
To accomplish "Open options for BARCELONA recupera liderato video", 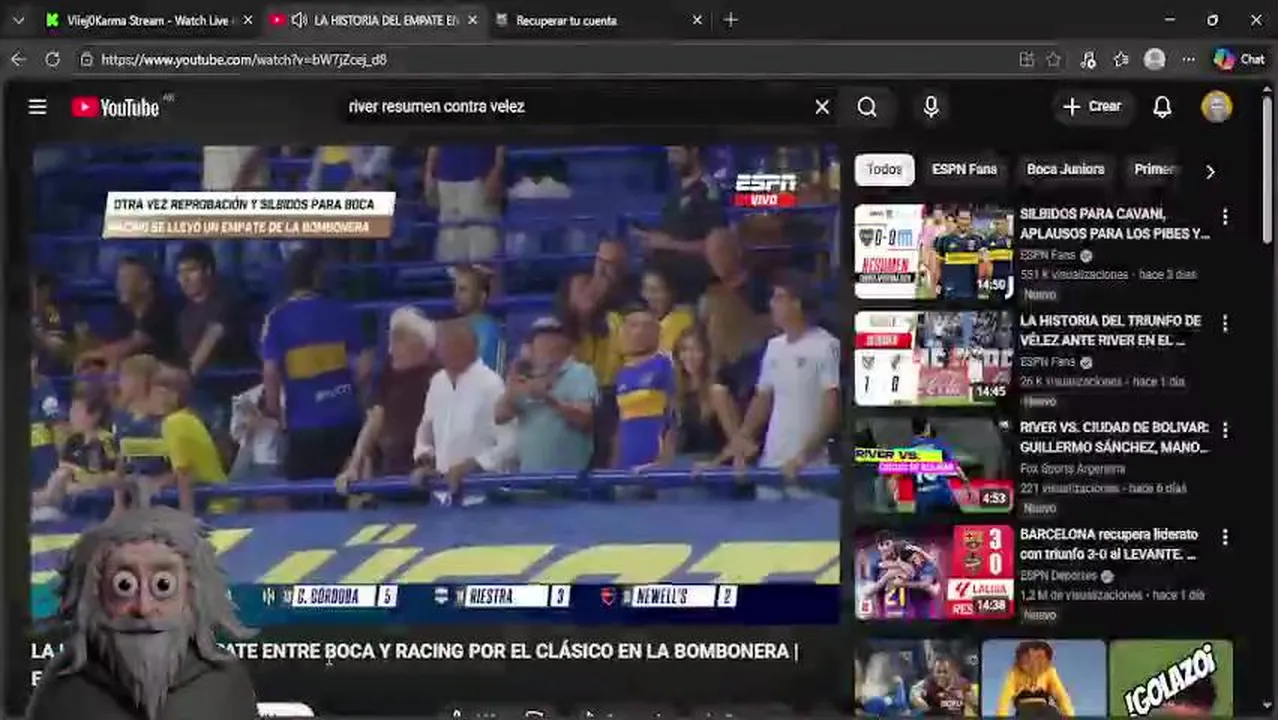I will click(x=1225, y=537).
